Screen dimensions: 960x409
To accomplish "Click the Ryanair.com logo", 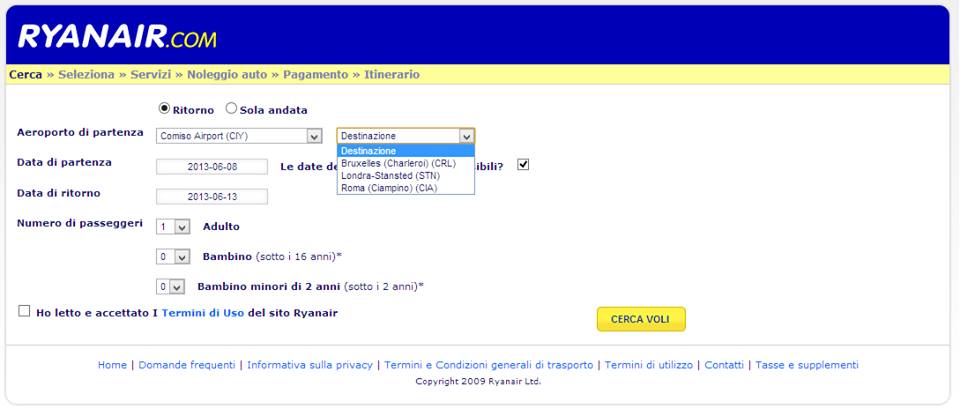I will (x=117, y=37).
